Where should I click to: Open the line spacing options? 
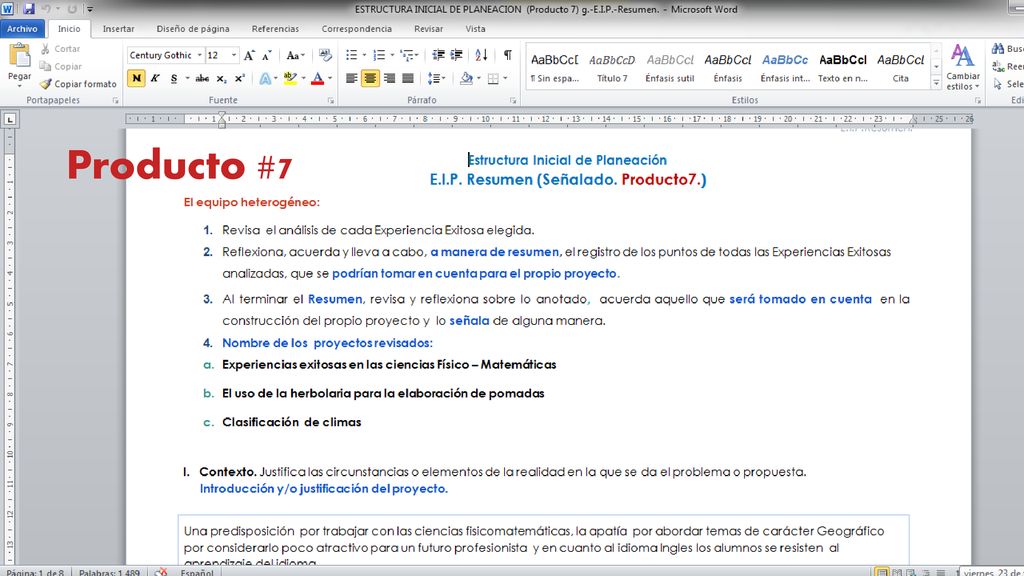pyautogui.click(x=434, y=78)
